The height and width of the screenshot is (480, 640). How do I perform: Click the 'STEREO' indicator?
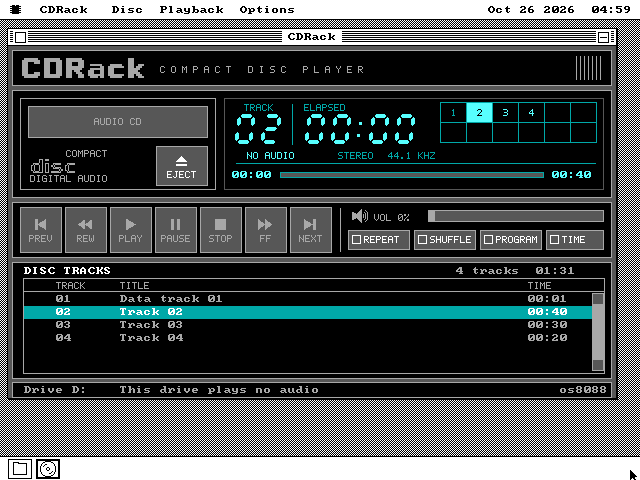(355, 156)
